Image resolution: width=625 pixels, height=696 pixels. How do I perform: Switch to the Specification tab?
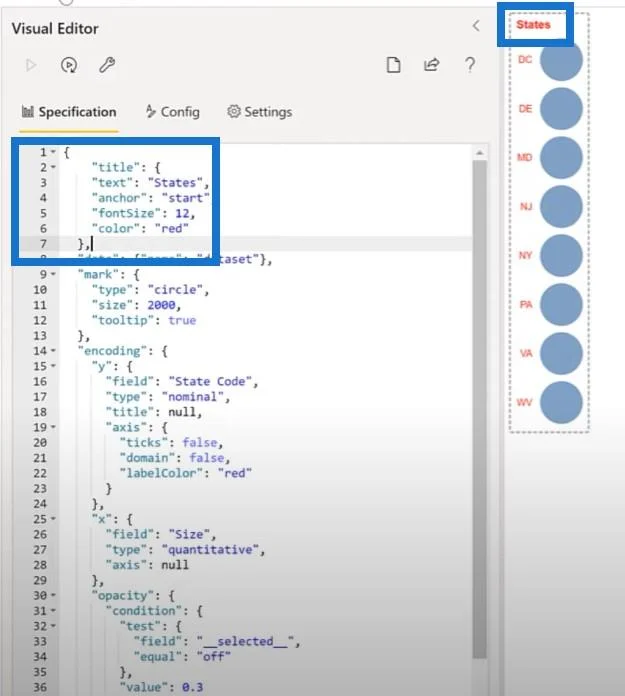(69, 112)
